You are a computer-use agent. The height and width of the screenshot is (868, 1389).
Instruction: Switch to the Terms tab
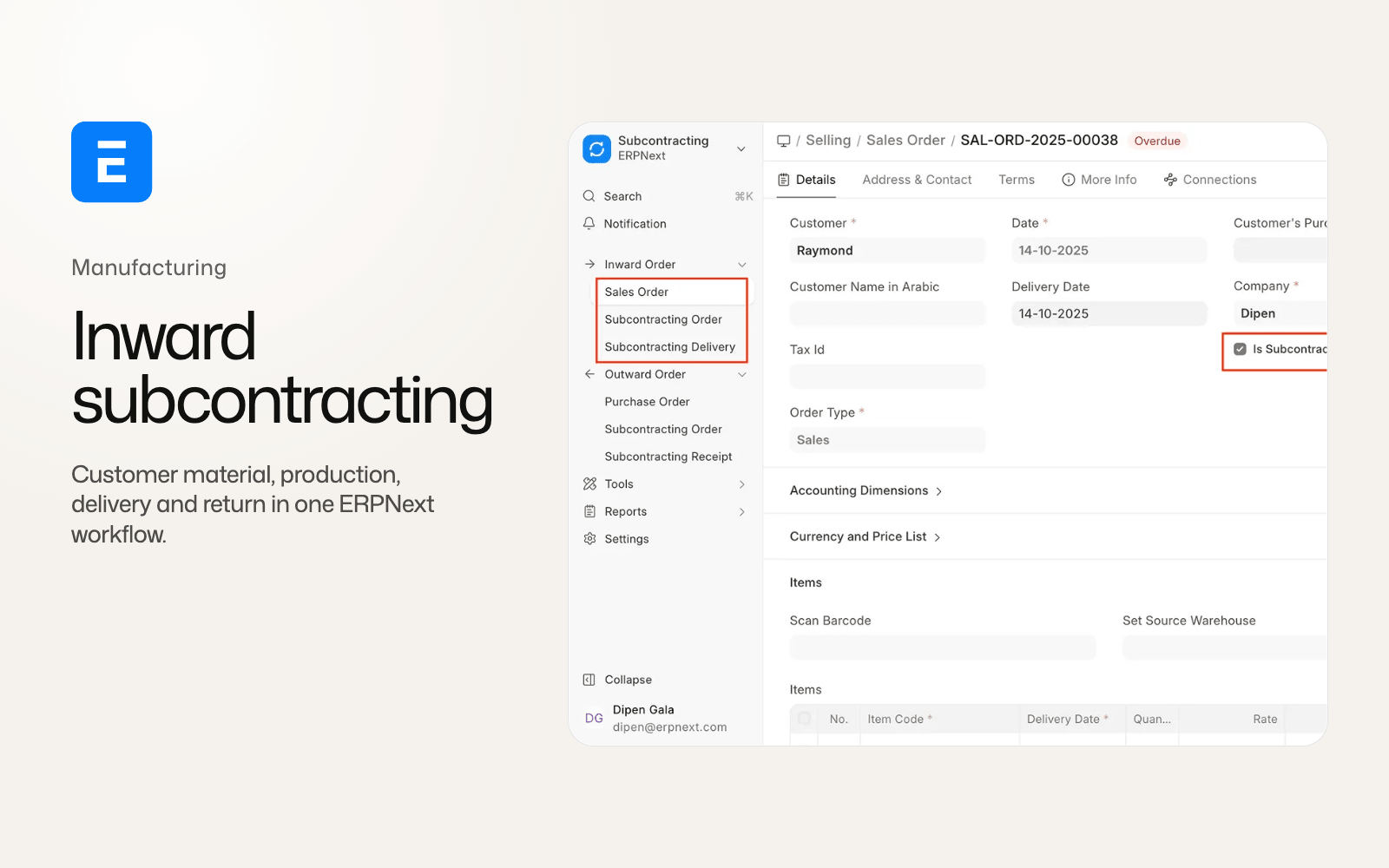[1017, 180]
